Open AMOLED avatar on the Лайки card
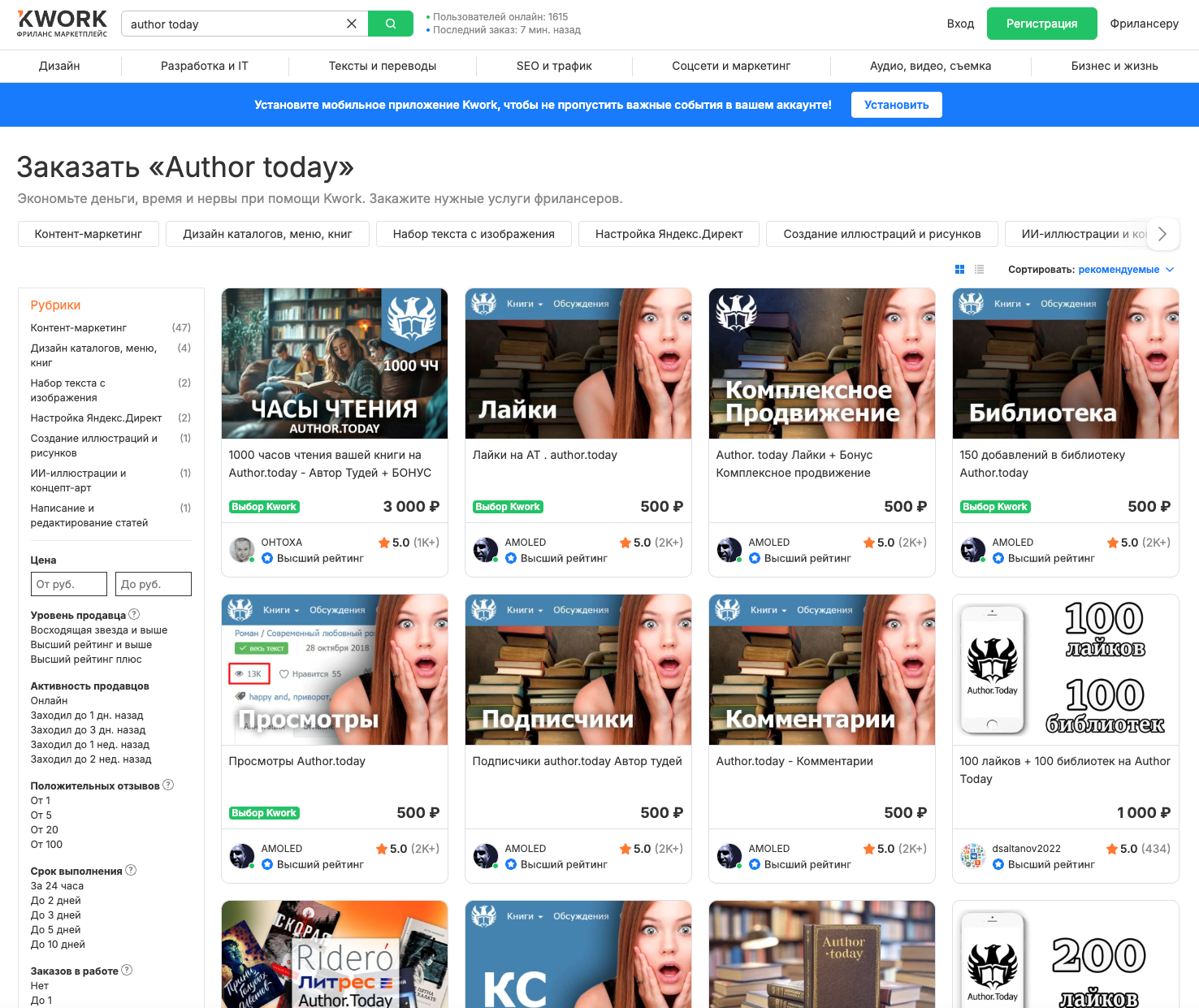This screenshot has height=1008, width=1199. 486,550
